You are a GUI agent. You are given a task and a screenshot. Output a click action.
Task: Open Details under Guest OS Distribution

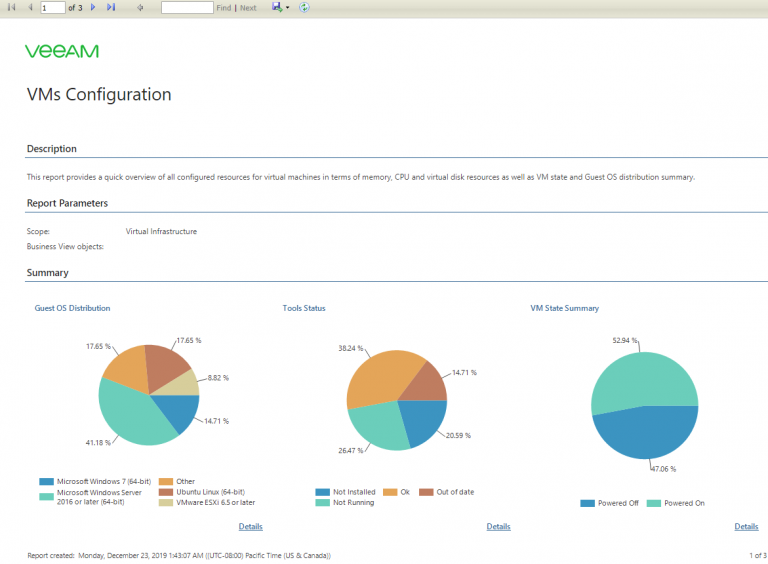(x=250, y=526)
